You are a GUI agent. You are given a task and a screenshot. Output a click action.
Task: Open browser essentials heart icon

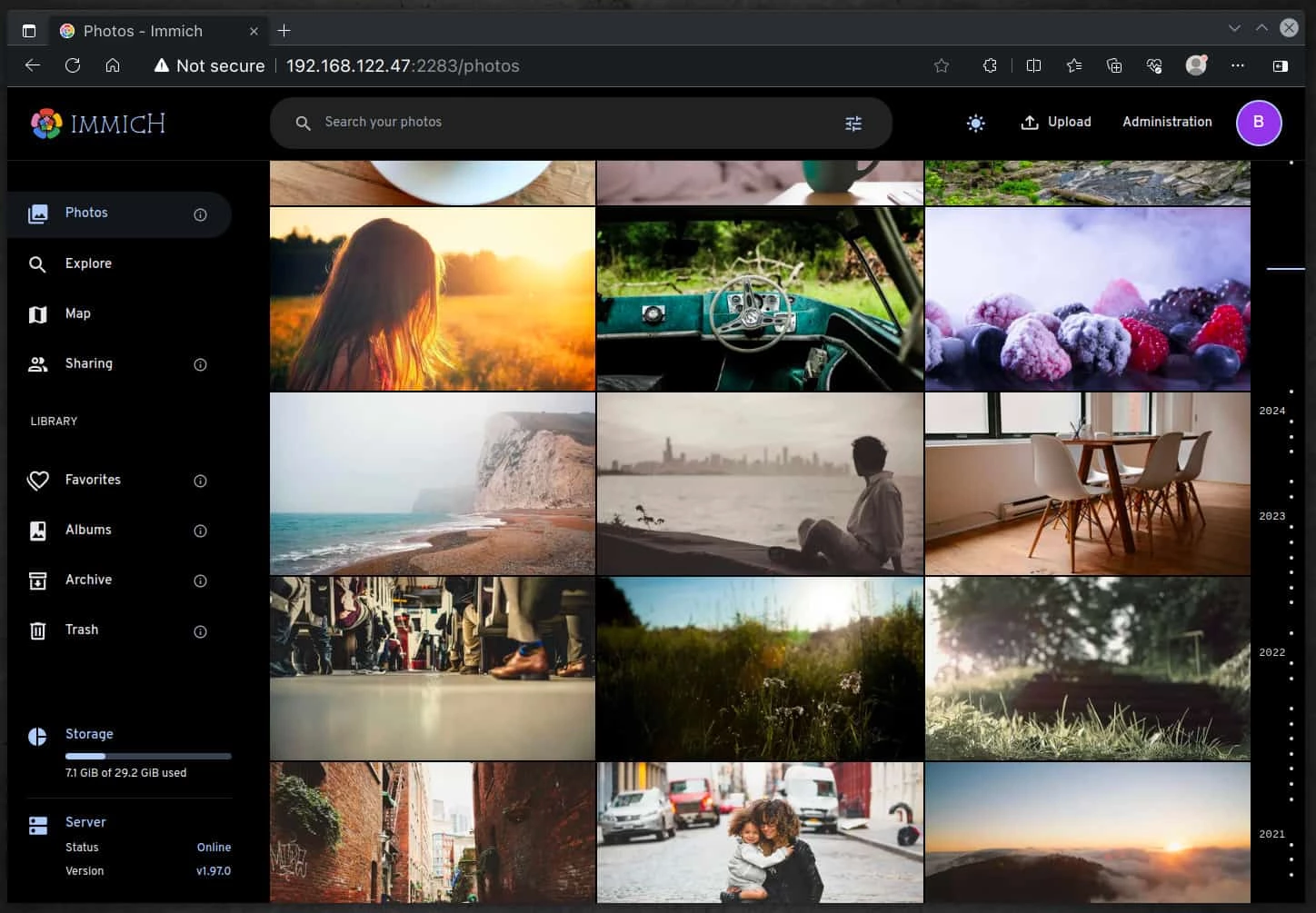pos(1154,65)
